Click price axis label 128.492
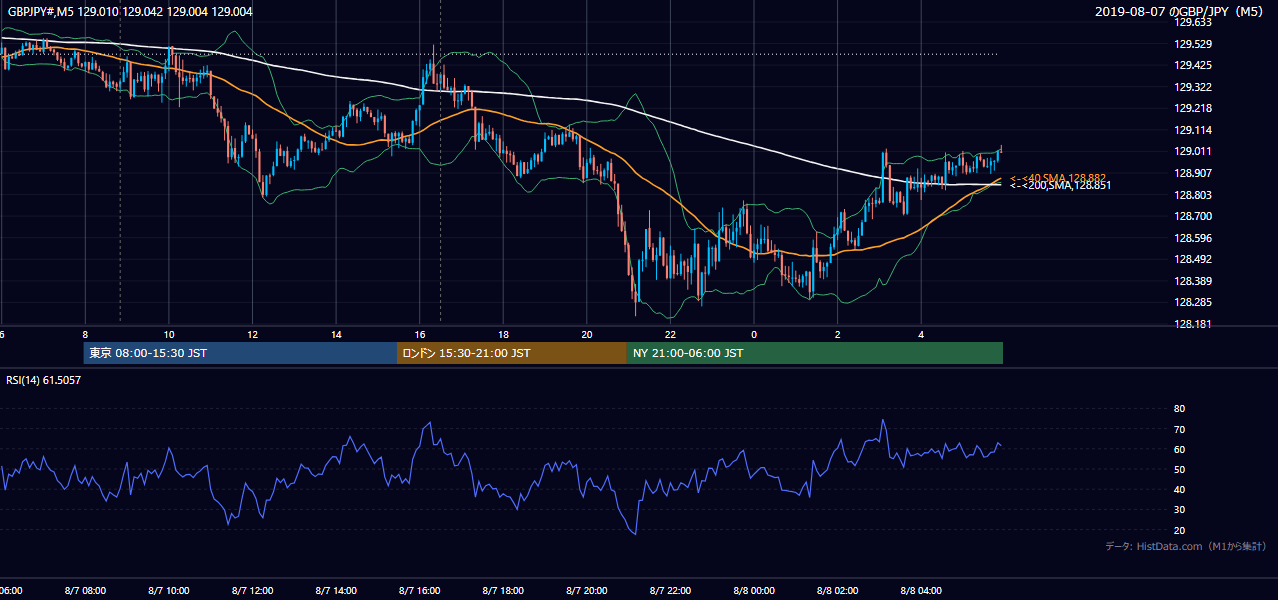This screenshot has height=600, width=1278. 1193,259
